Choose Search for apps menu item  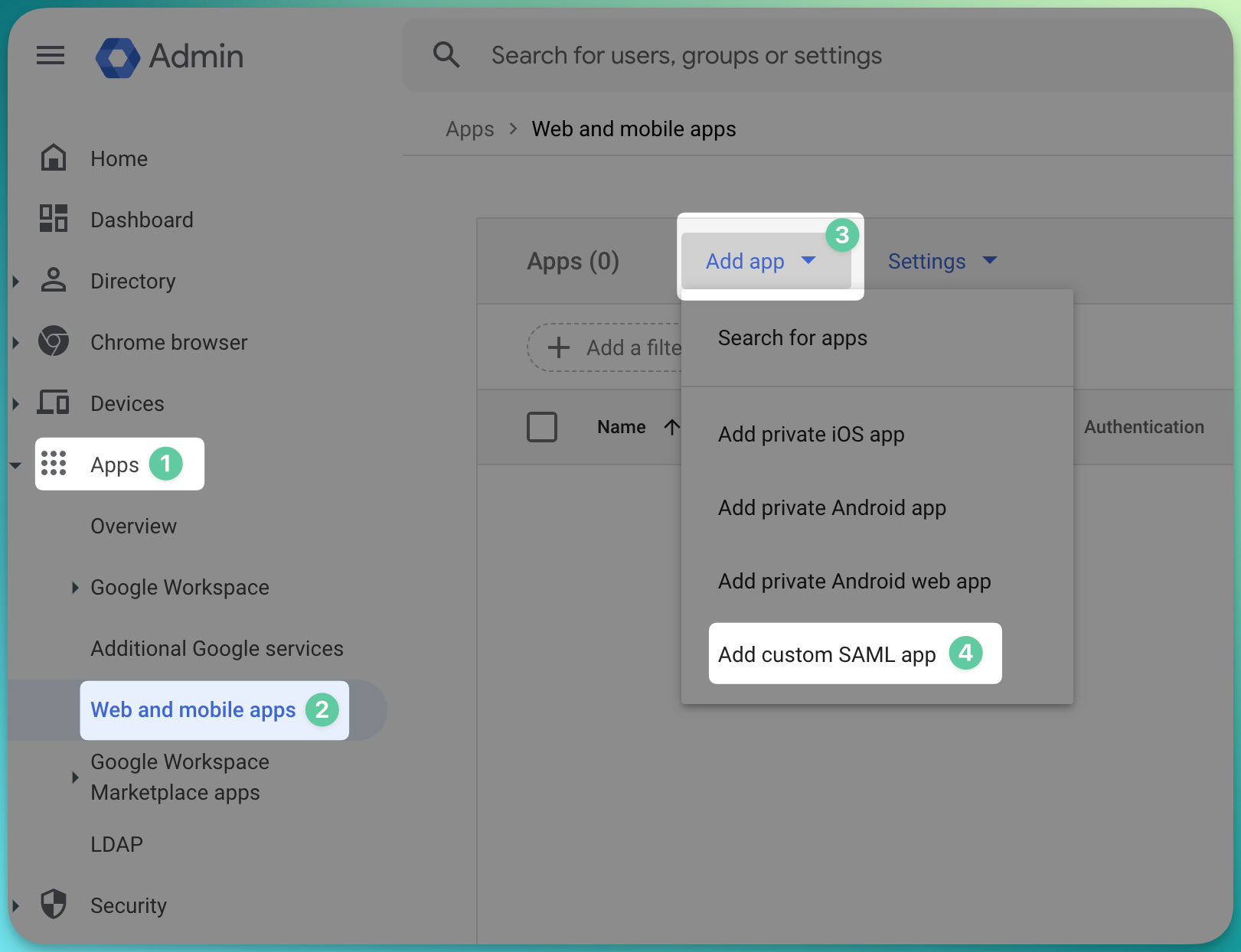click(x=877, y=337)
